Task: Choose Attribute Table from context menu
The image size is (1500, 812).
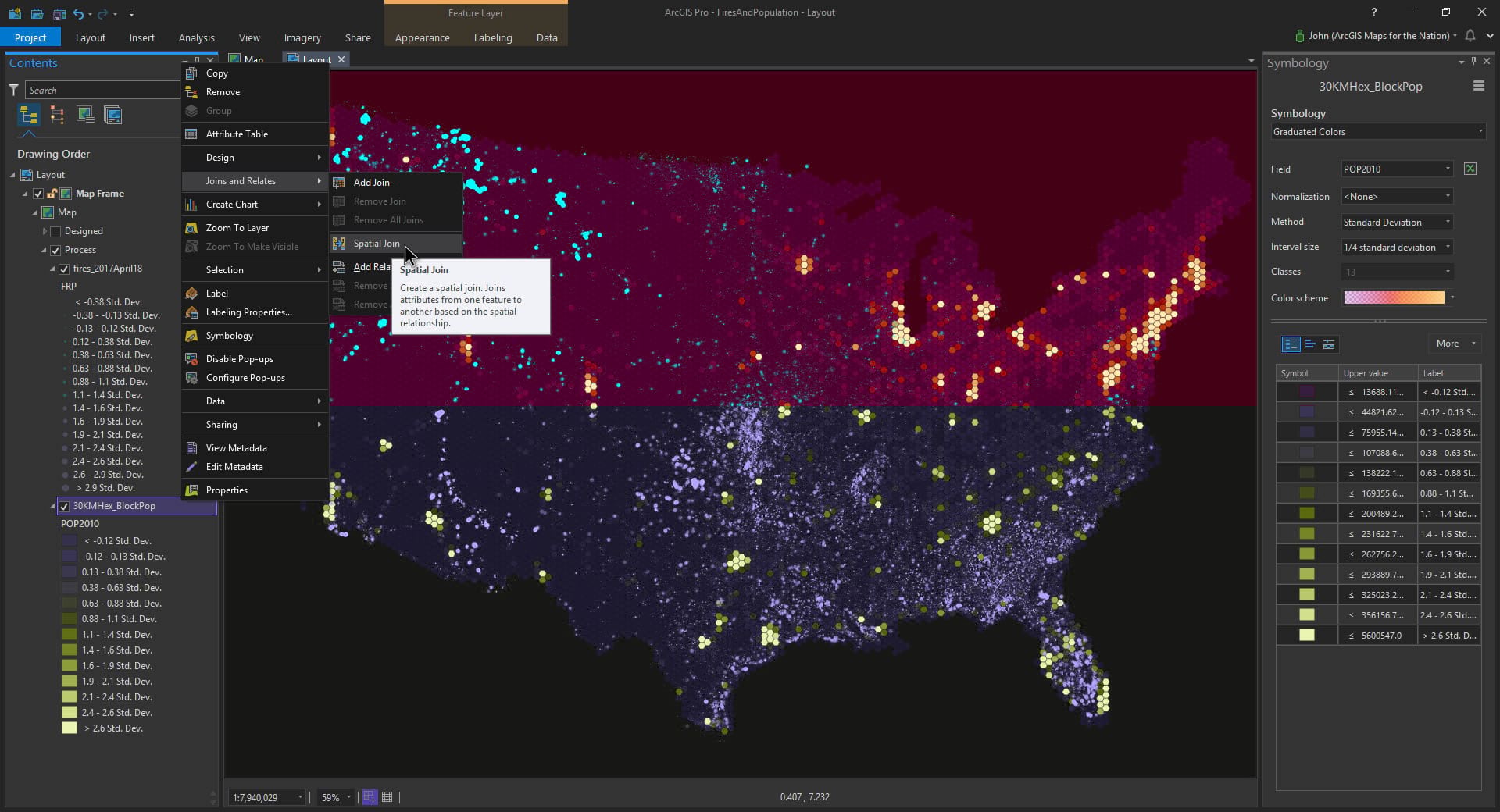Action: click(x=255, y=134)
